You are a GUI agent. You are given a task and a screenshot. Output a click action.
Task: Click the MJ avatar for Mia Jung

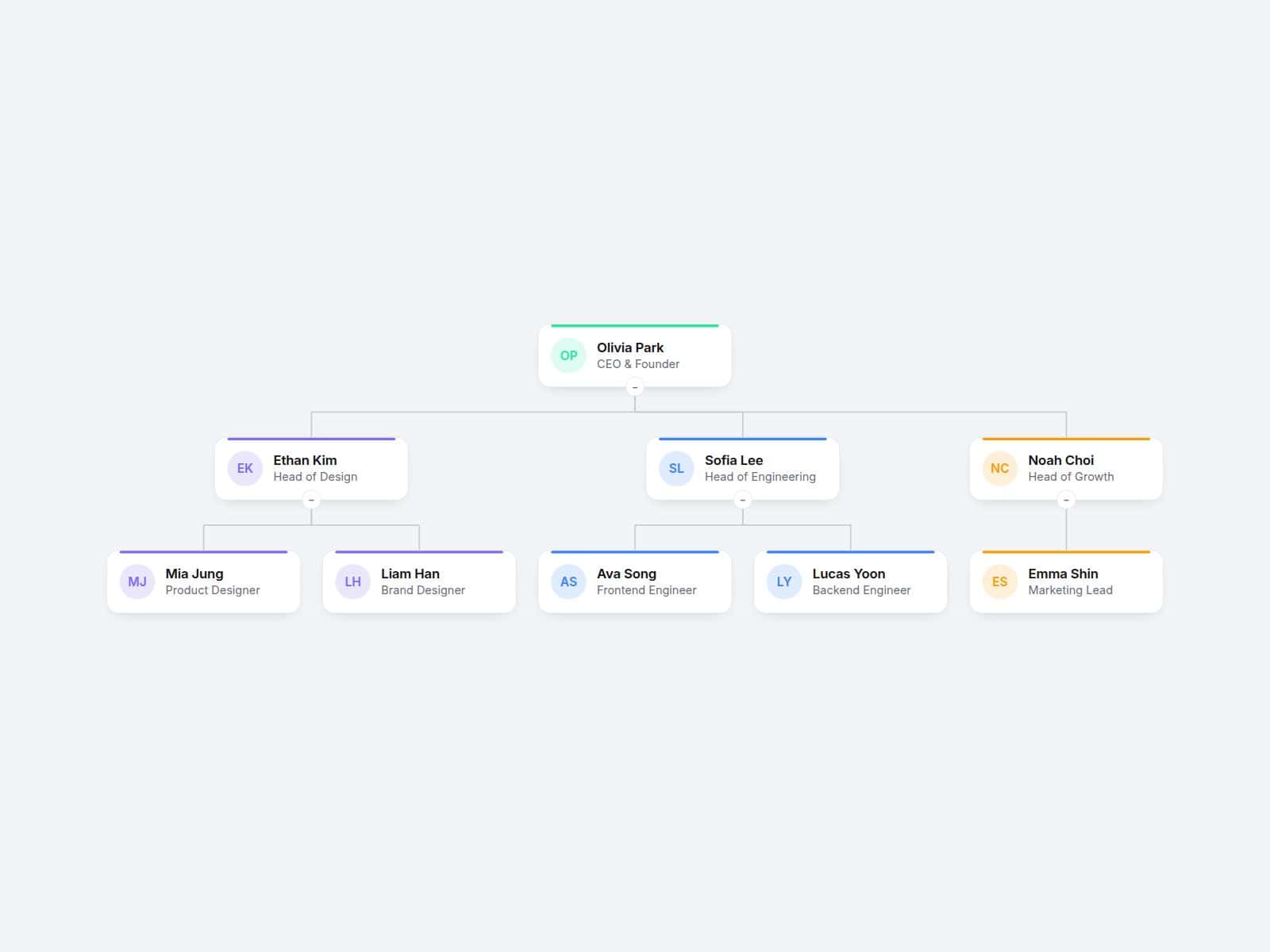(x=137, y=582)
